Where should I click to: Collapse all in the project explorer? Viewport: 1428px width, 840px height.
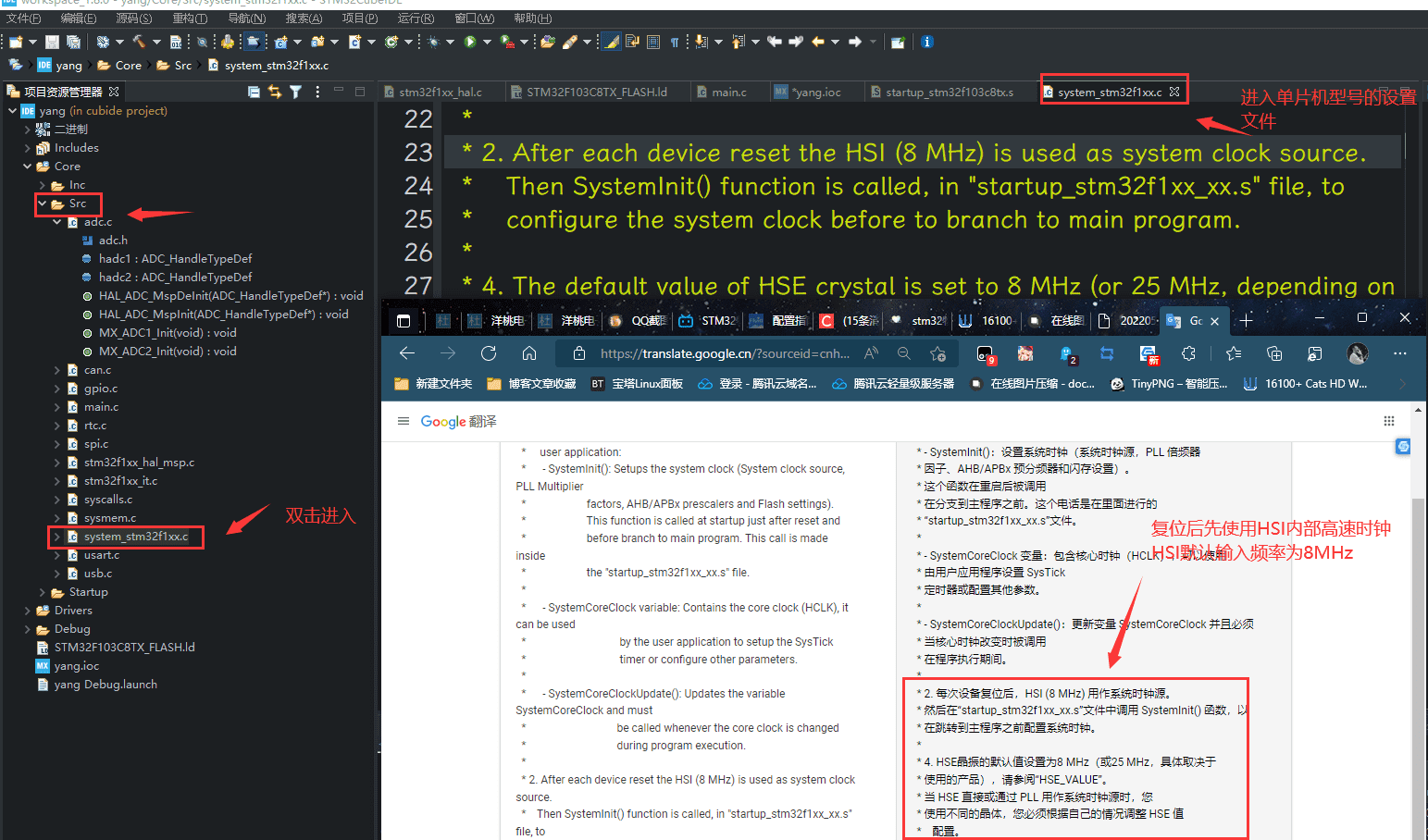[x=254, y=92]
